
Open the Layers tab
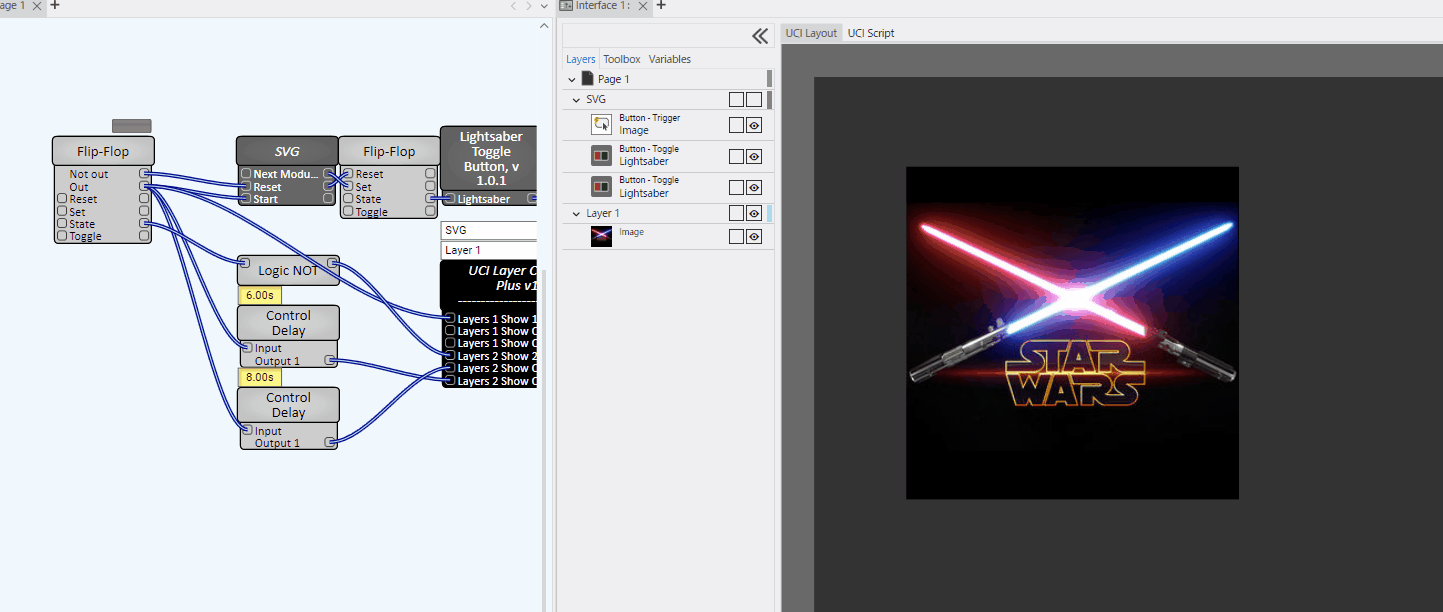pos(581,59)
